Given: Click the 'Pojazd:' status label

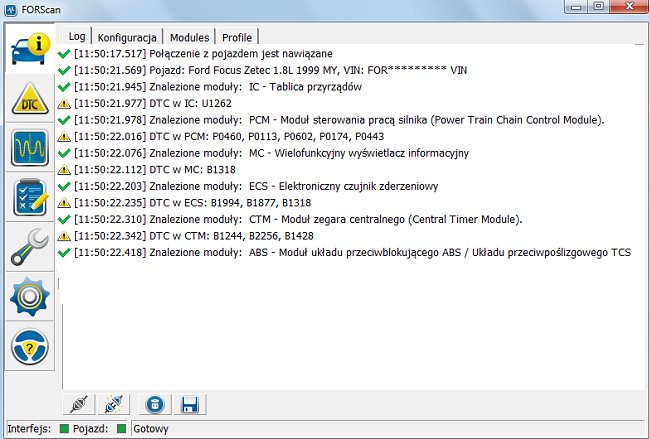Looking at the screenshot, I should 90,429.
